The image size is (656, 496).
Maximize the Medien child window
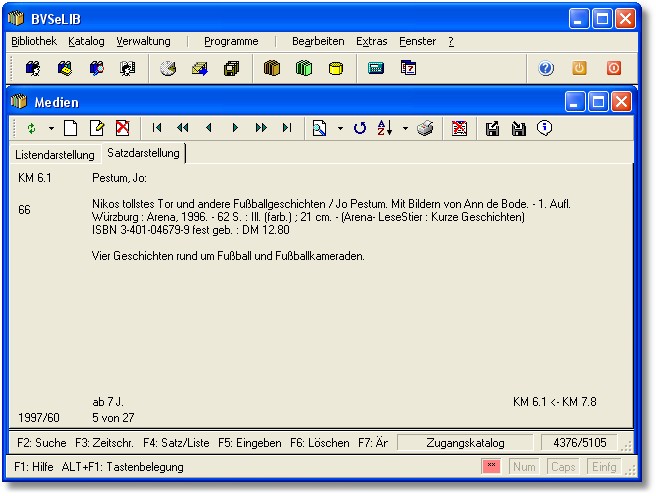[598, 102]
